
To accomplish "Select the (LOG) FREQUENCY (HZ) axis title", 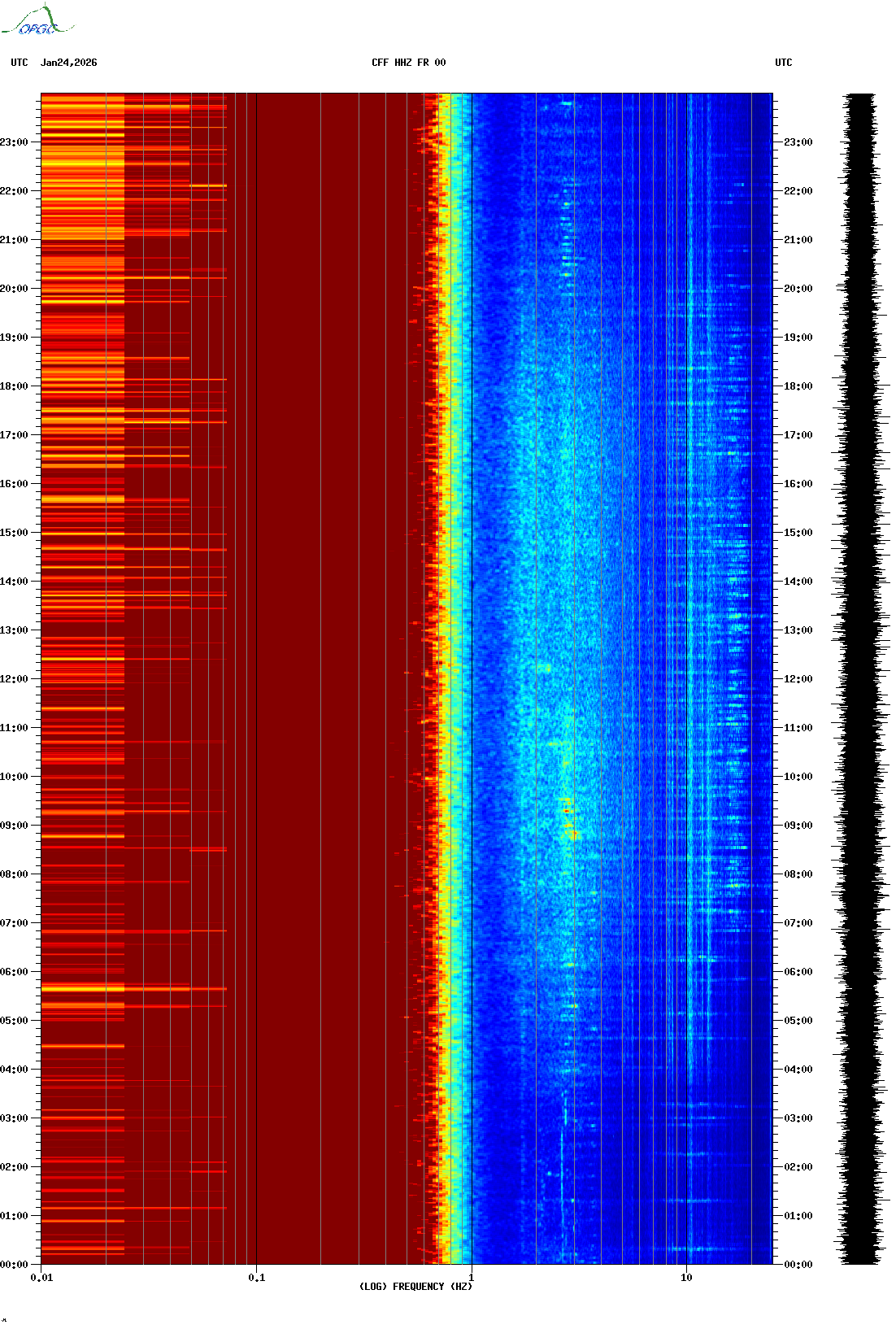I will (x=415, y=1287).
